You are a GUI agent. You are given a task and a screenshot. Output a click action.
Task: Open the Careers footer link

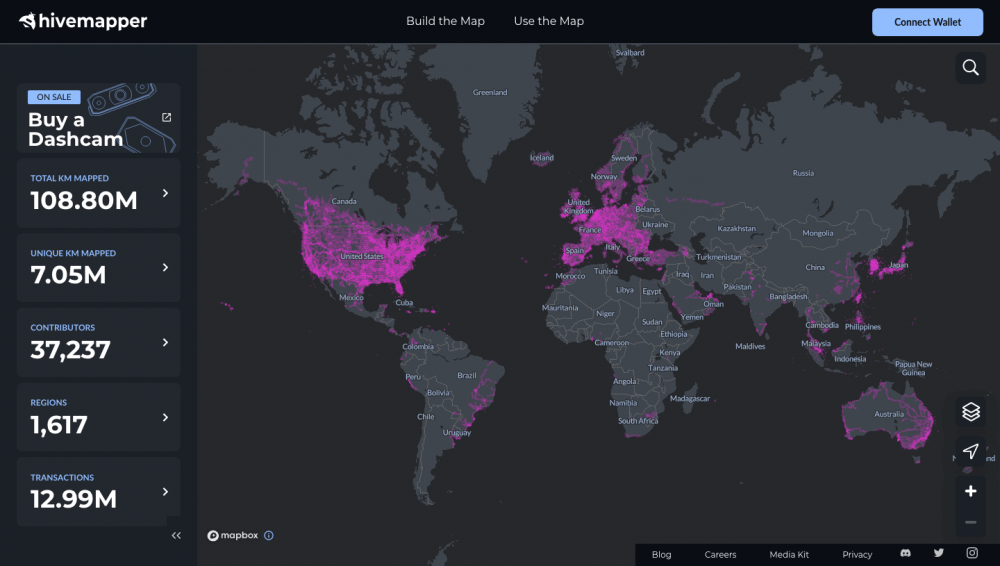[720, 555]
